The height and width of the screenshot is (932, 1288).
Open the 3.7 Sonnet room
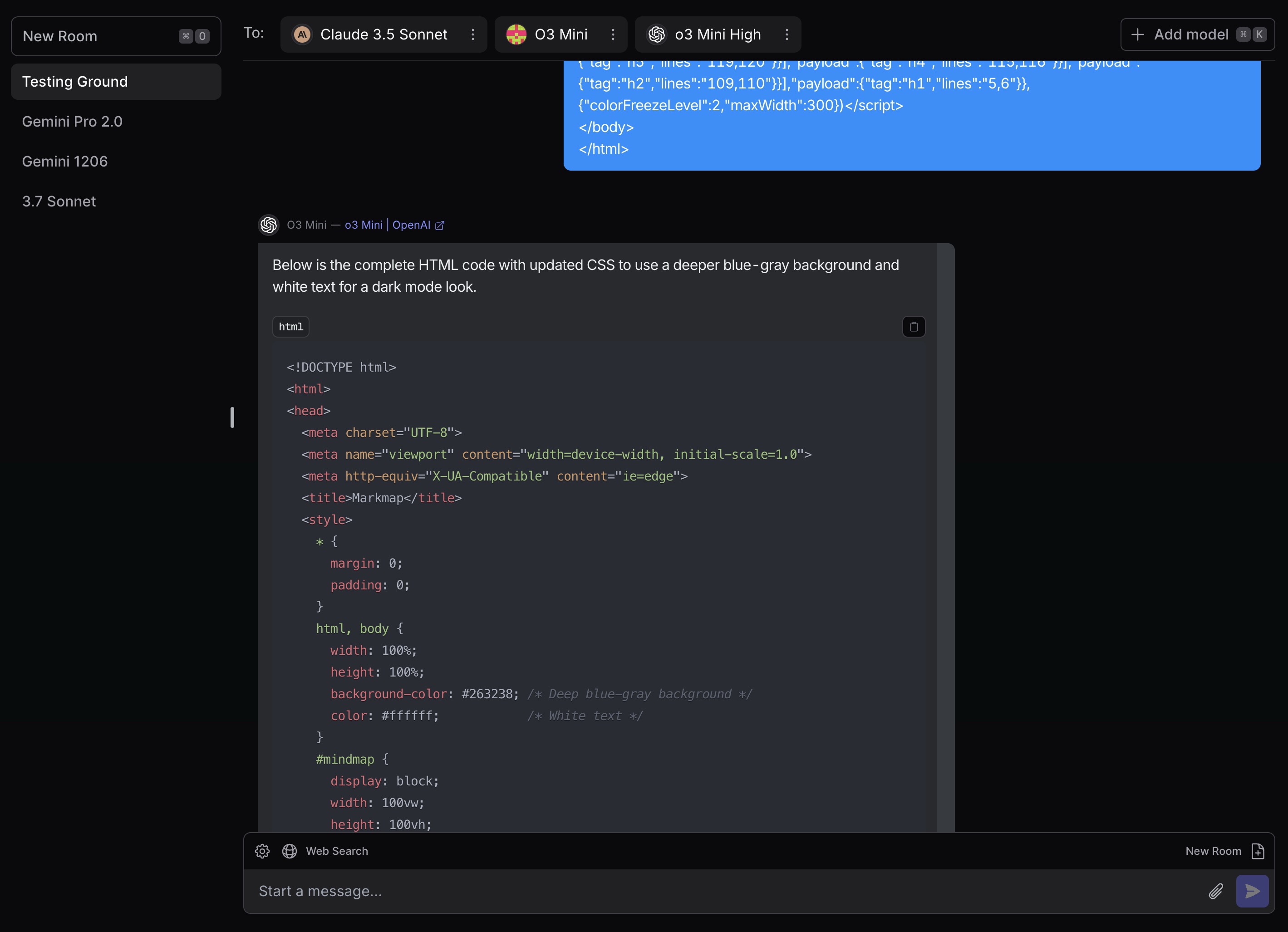tap(116, 201)
